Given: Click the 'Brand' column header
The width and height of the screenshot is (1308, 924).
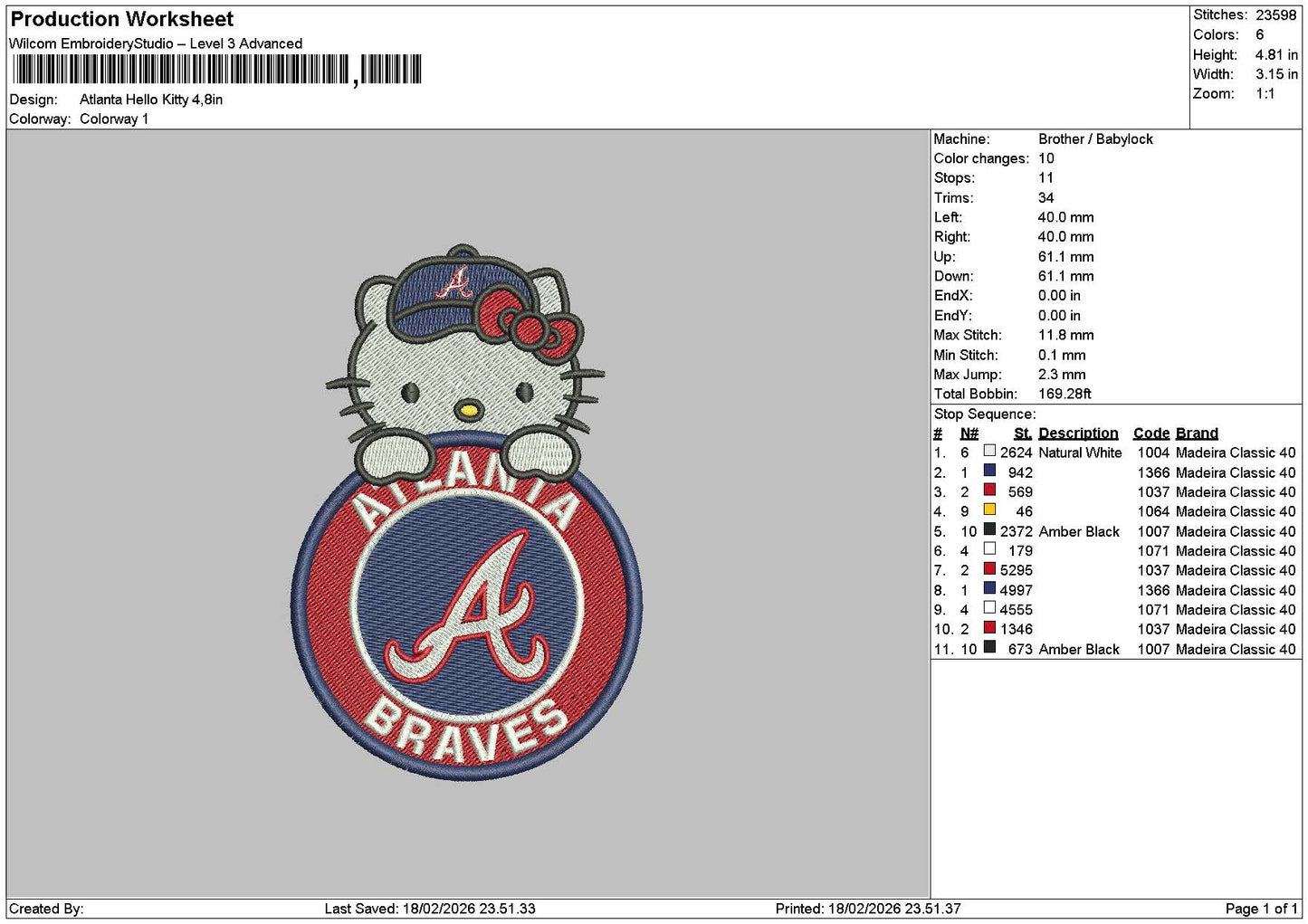Looking at the screenshot, I should click(1197, 433).
